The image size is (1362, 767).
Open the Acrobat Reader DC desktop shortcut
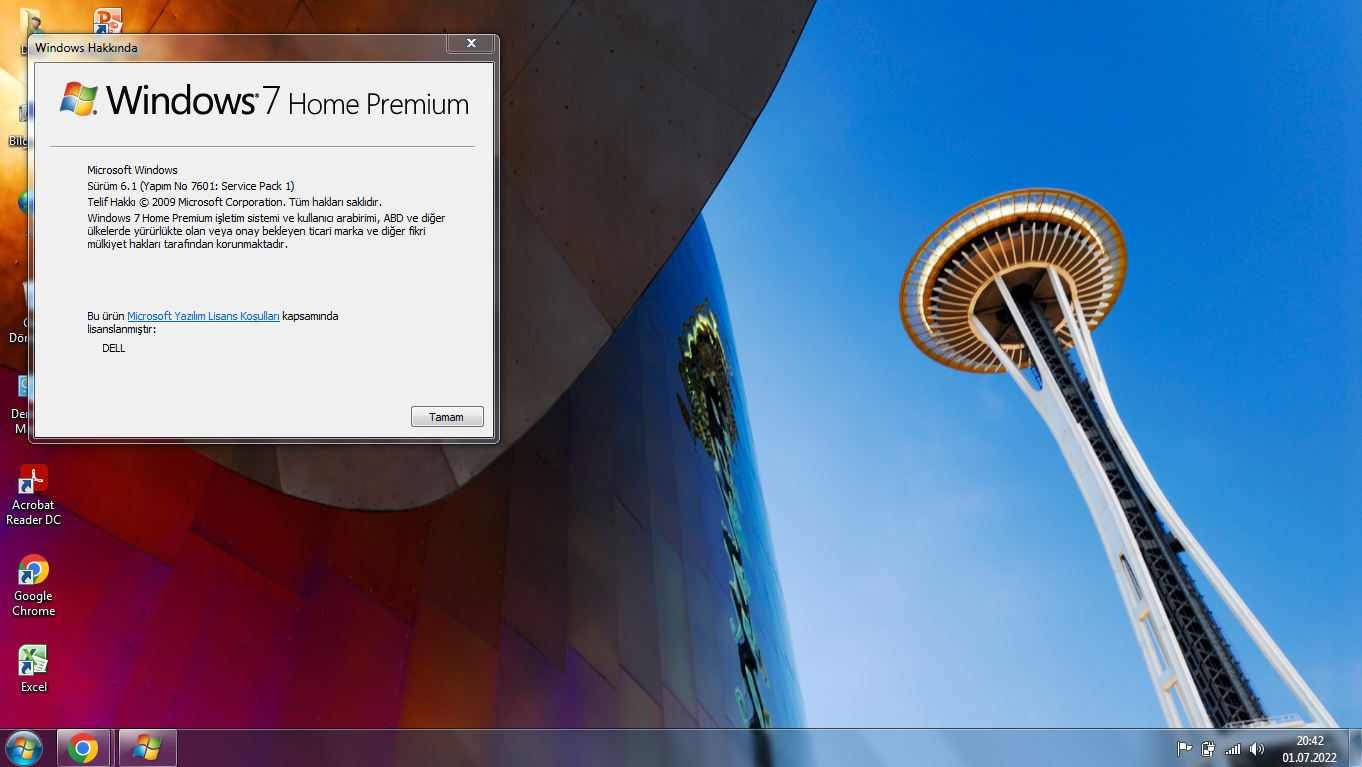(x=33, y=495)
